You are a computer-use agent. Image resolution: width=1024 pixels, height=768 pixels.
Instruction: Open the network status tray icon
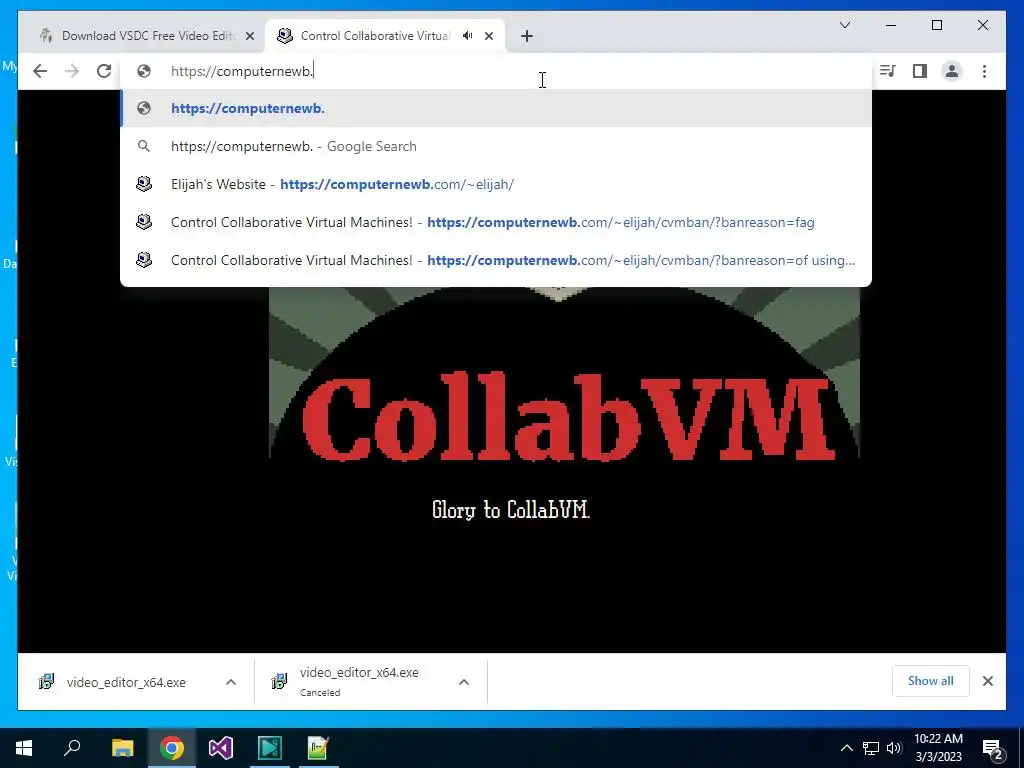[x=871, y=748]
